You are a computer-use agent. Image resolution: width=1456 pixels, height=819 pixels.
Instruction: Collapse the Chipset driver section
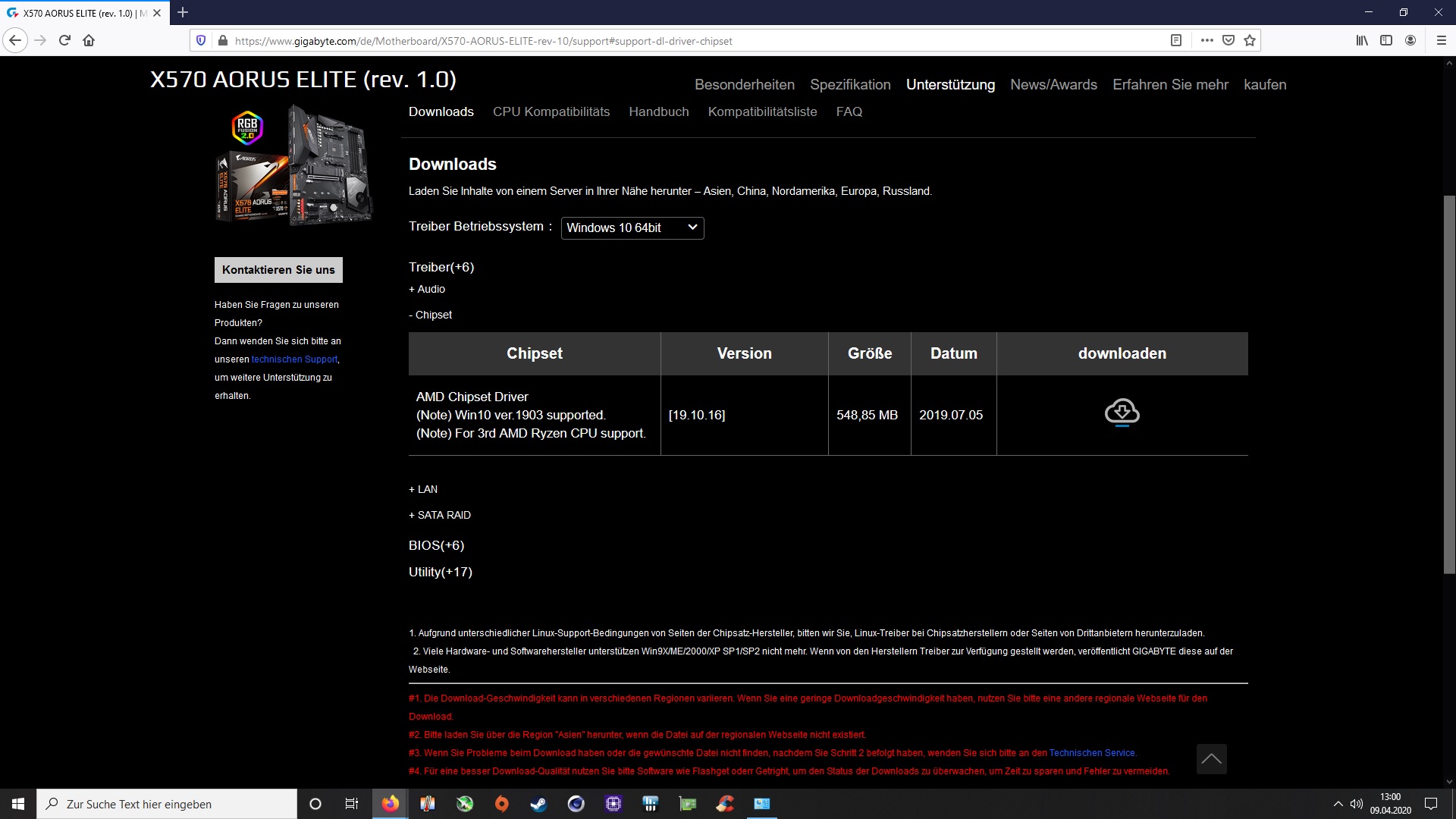(430, 315)
